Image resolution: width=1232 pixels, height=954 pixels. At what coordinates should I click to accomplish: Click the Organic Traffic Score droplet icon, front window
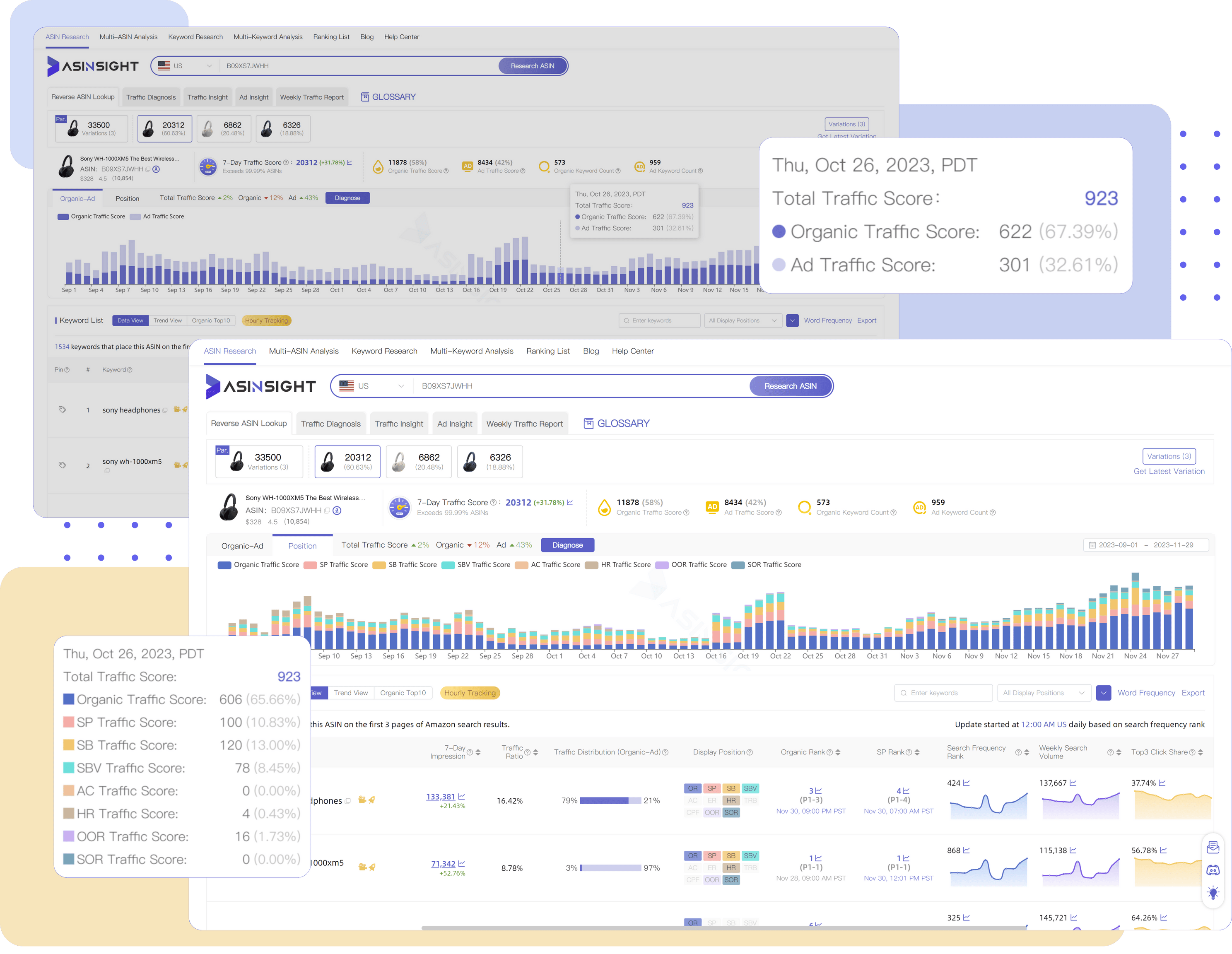point(604,507)
